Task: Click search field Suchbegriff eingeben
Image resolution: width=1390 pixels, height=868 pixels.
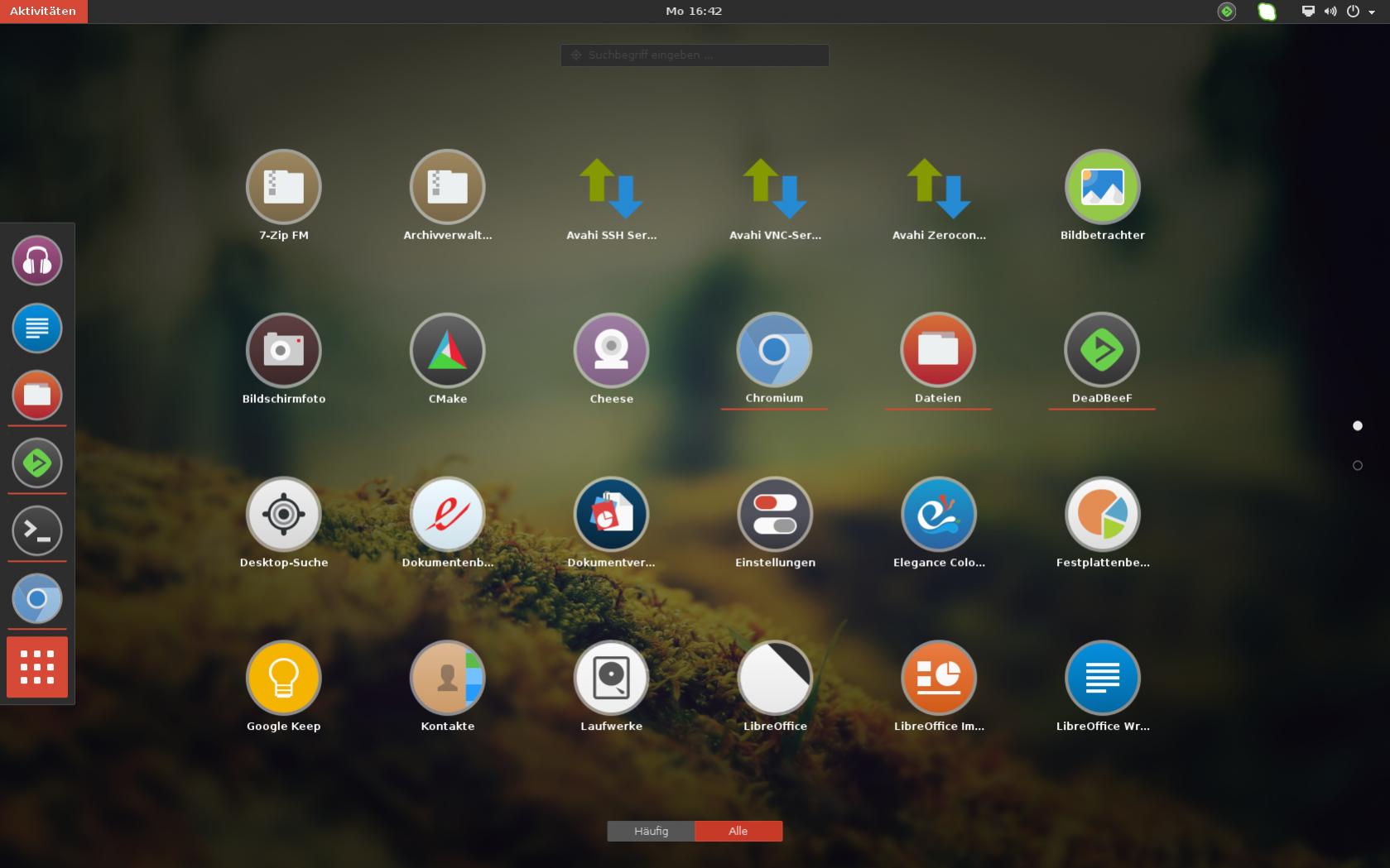Action: [x=695, y=55]
